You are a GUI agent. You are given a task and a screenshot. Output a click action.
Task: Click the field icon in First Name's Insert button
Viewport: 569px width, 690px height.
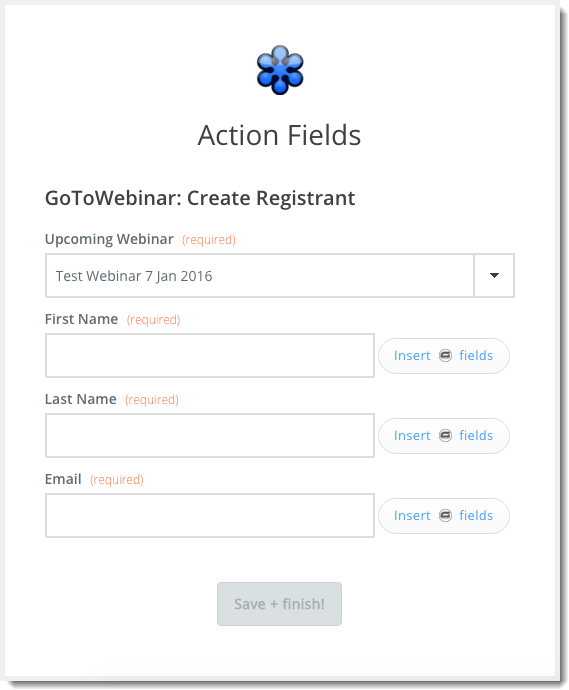click(445, 356)
